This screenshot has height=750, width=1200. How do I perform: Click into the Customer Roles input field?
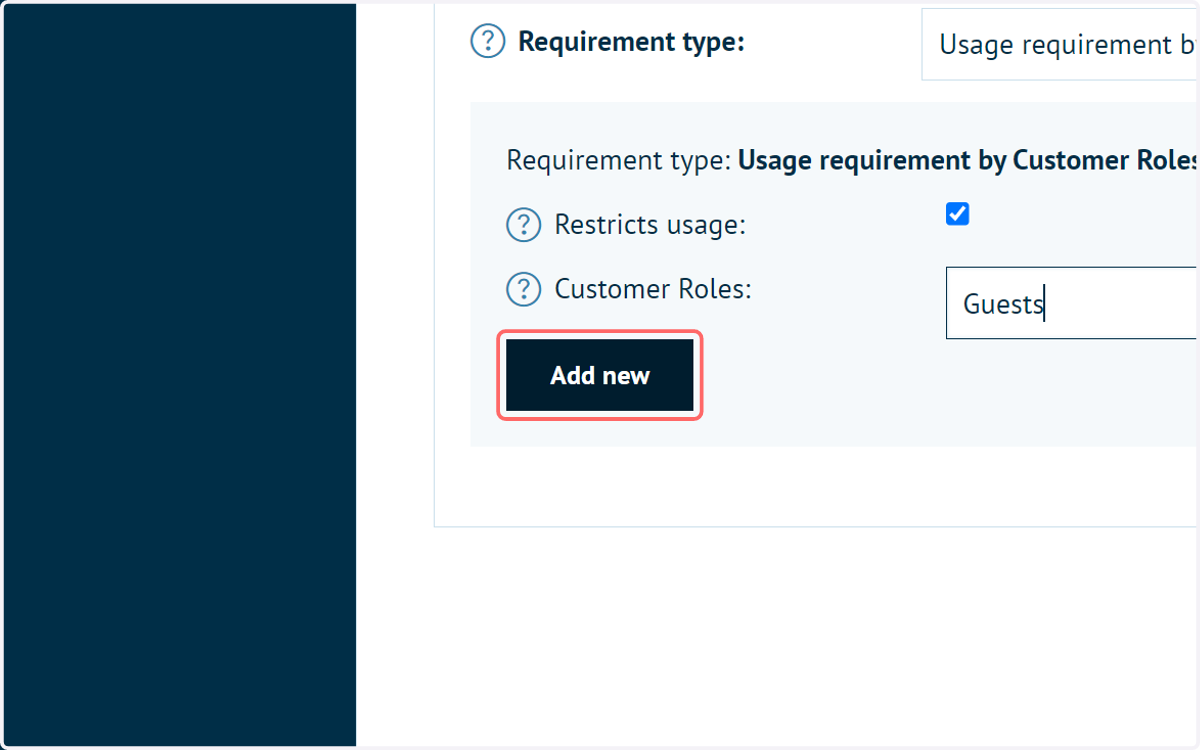pos(1072,303)
